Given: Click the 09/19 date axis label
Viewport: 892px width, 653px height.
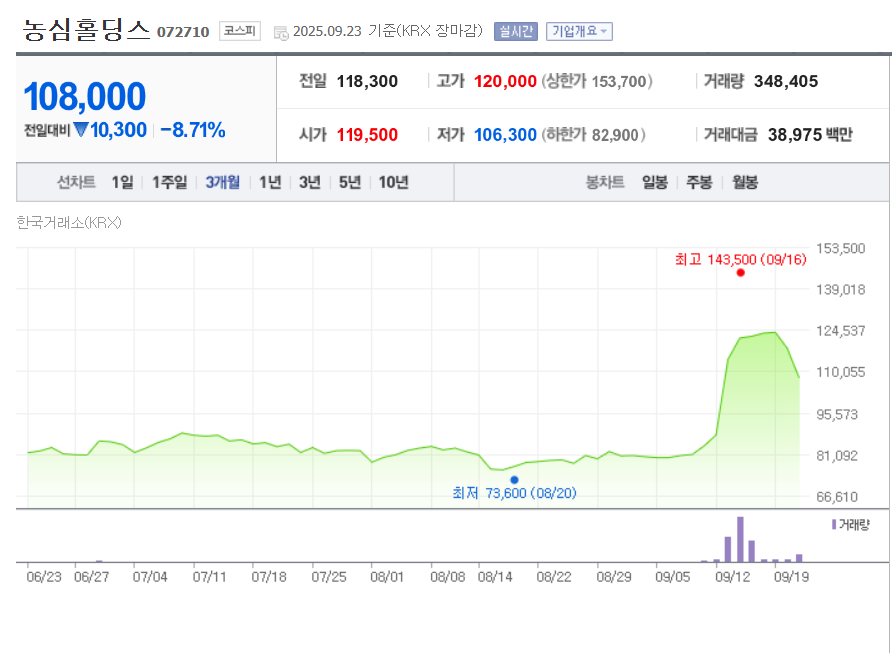Looking at the screenshot, I should click(791, 577).
